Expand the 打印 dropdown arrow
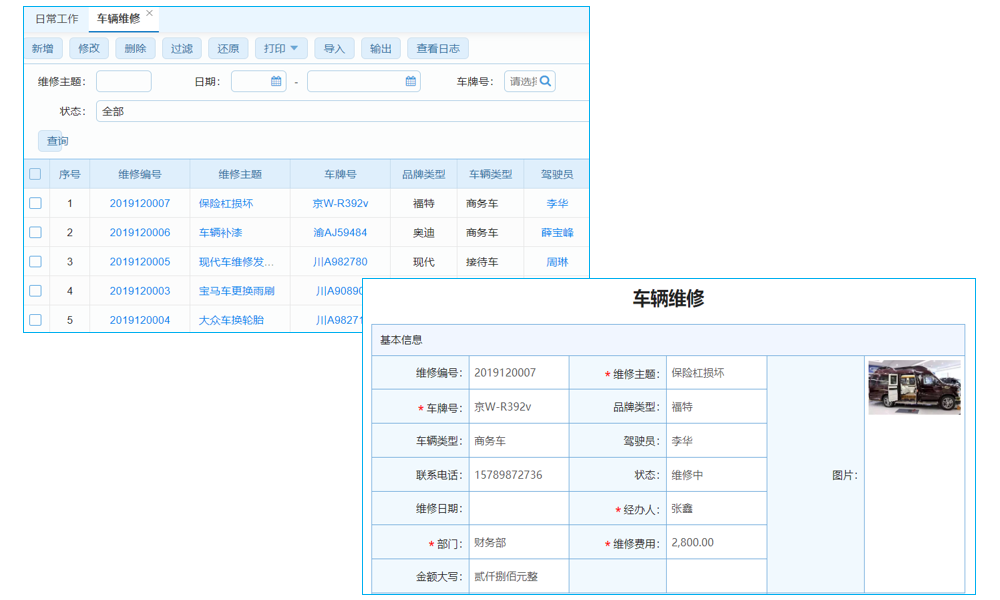Screen dimensions: 1000x600 [296, 47]
